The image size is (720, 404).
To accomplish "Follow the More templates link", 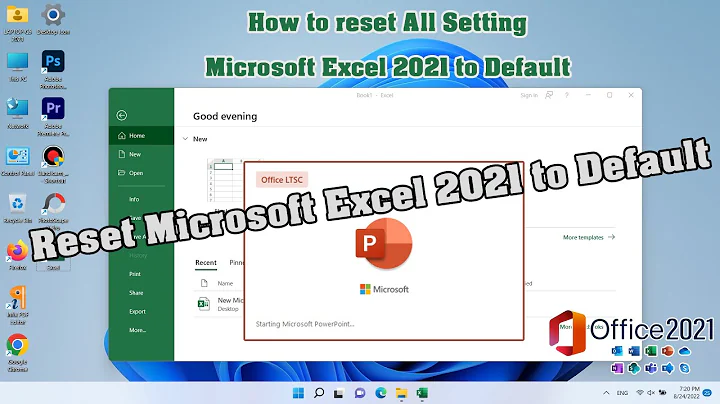I will tap(589, 237).
